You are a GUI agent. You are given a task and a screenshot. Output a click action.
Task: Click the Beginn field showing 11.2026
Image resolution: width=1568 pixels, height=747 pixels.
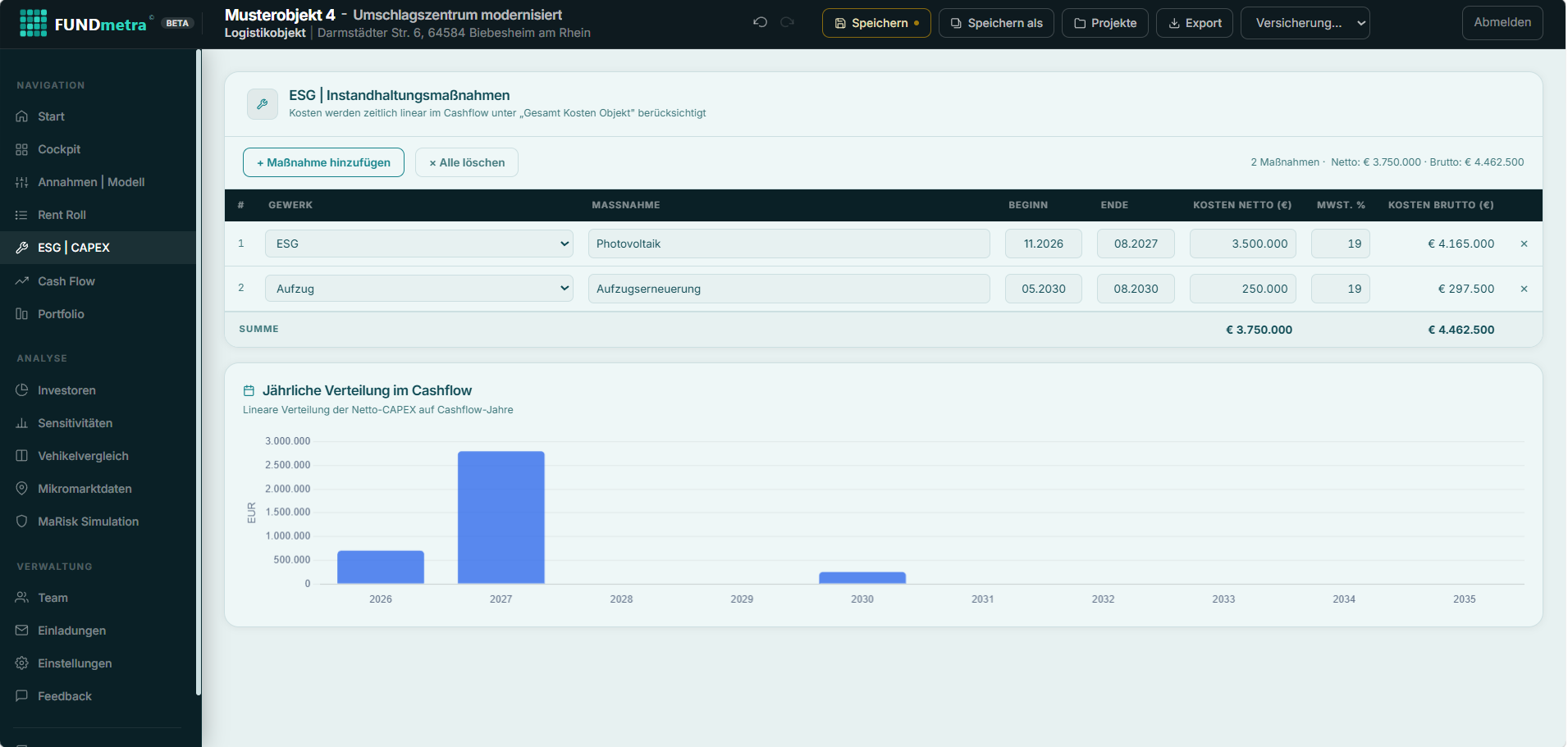(x=1044, y=244)
